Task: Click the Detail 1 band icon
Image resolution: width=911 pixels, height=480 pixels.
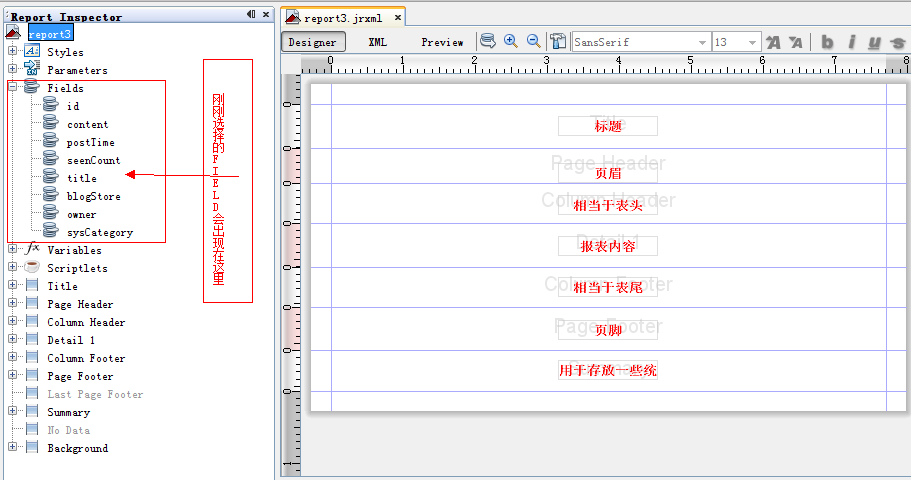Action: (32, 339)
